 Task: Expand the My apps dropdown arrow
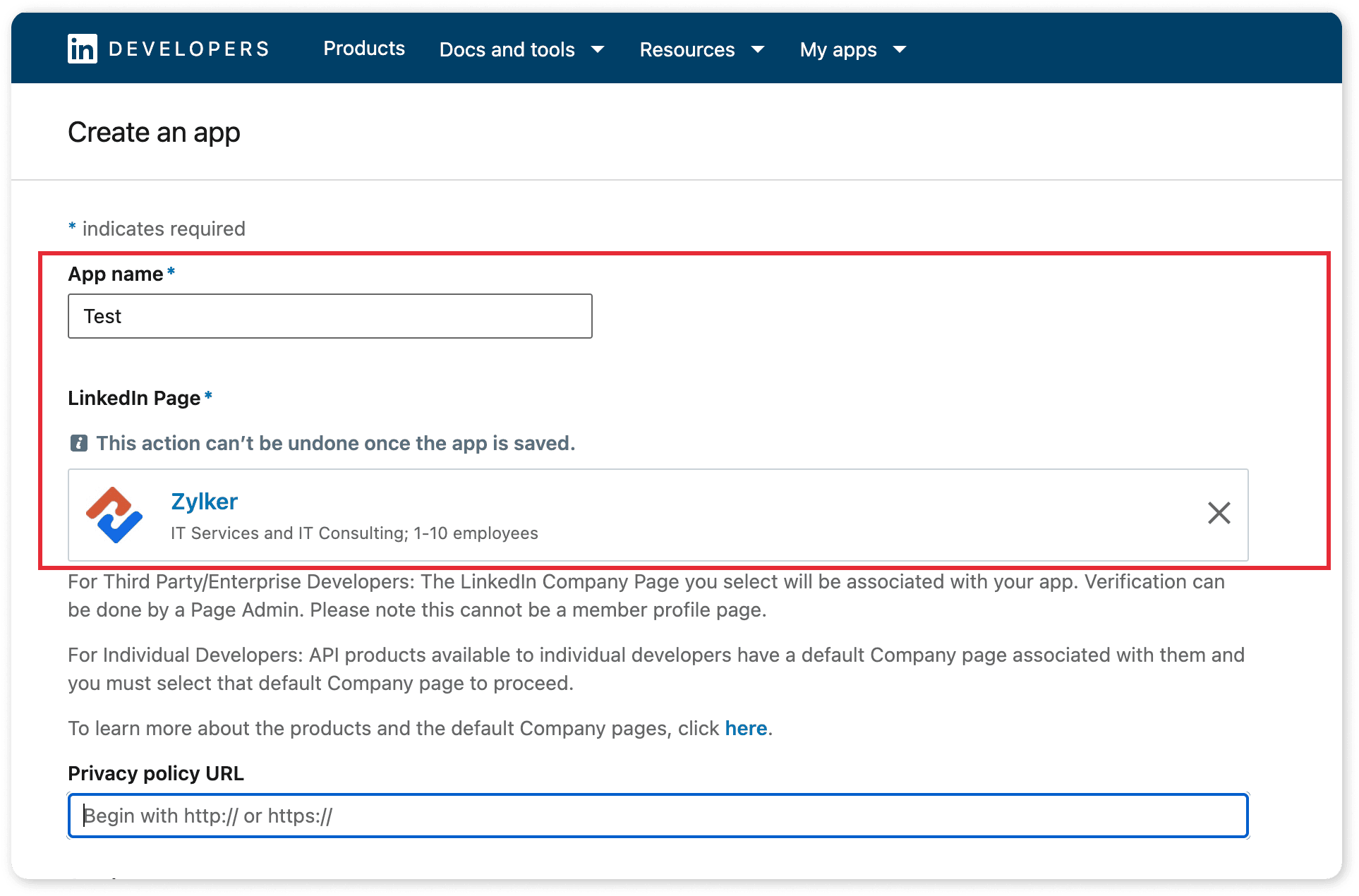pos(900,49)
